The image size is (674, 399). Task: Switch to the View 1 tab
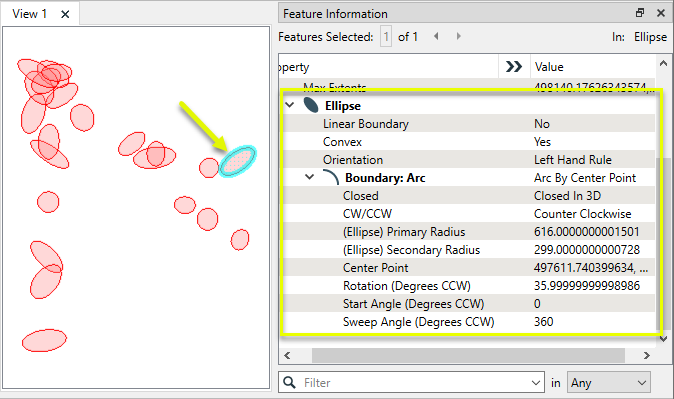tap(29, 14)
